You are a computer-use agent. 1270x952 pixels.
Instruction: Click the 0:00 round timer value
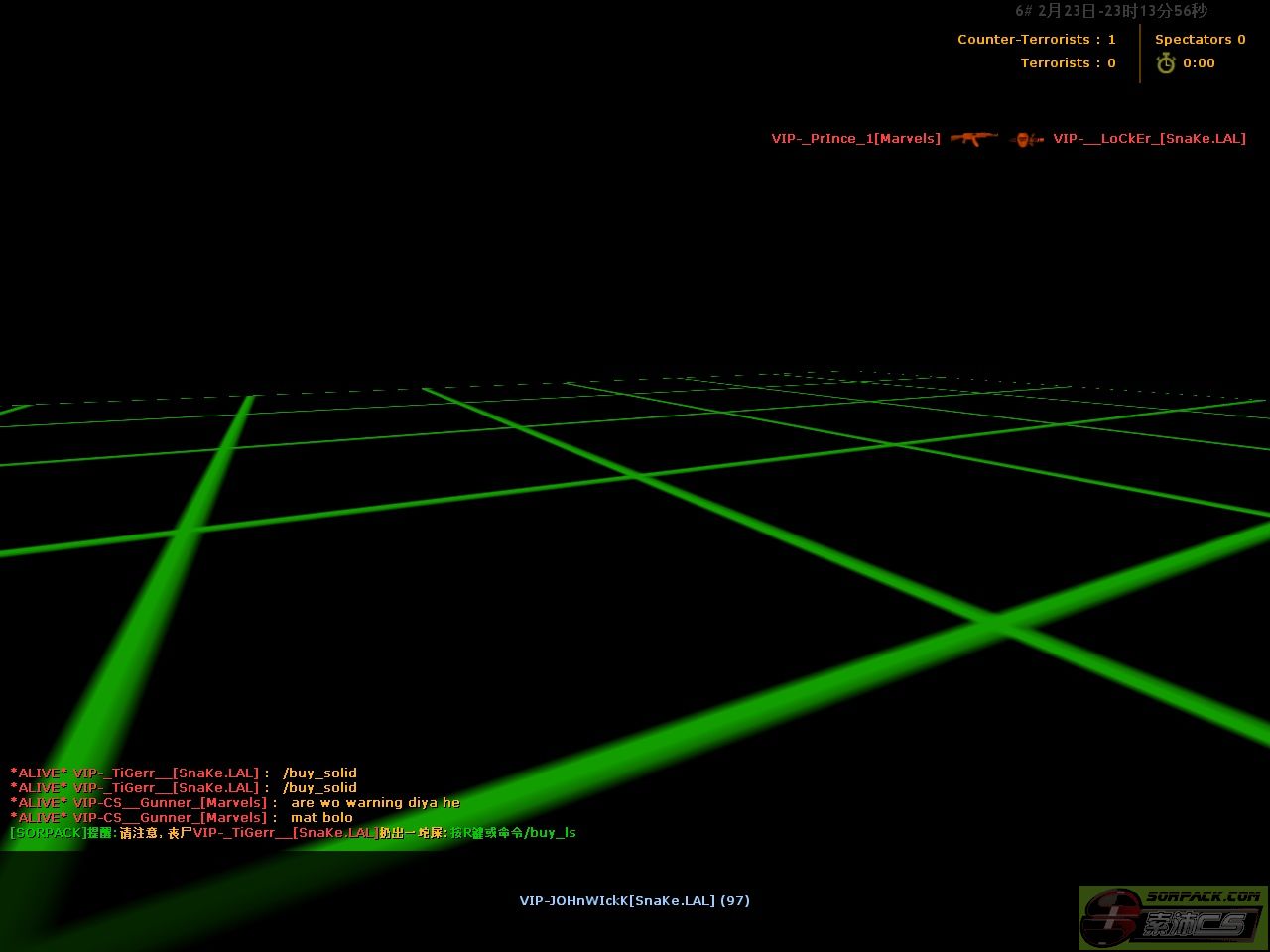[1199, 63]
